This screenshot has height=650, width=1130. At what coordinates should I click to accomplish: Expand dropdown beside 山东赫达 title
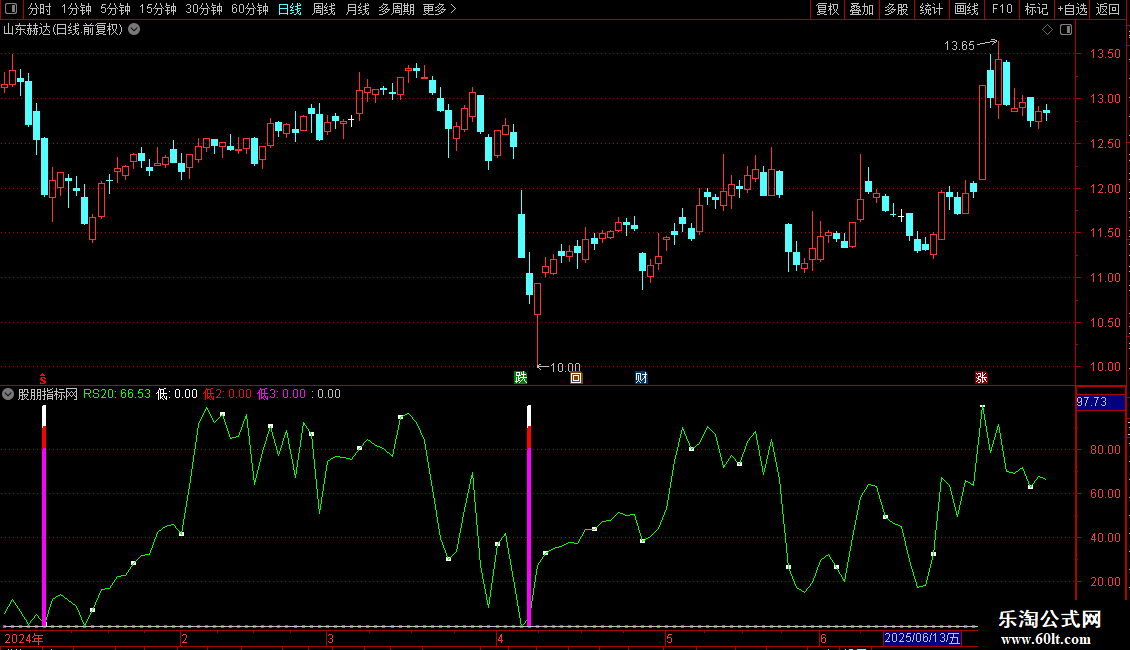coord(134,30)
